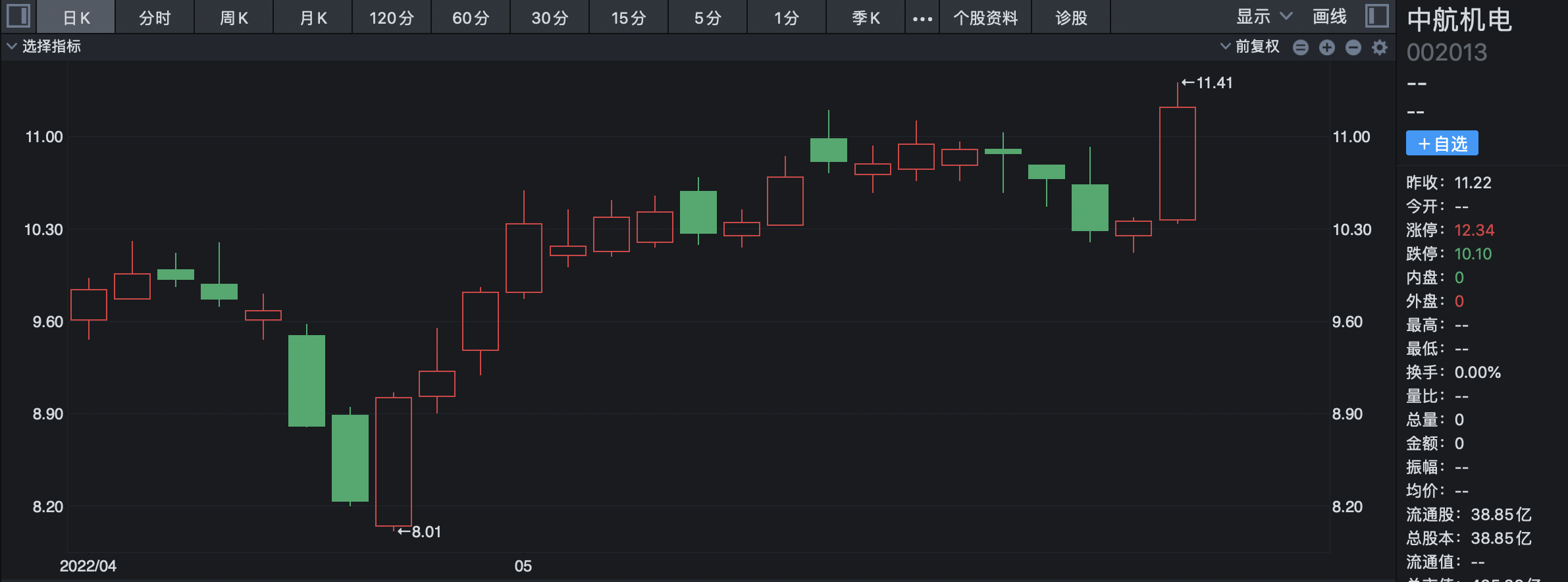
Task: Open the 诊股 diagnosis view
Action: point(1071,18)
